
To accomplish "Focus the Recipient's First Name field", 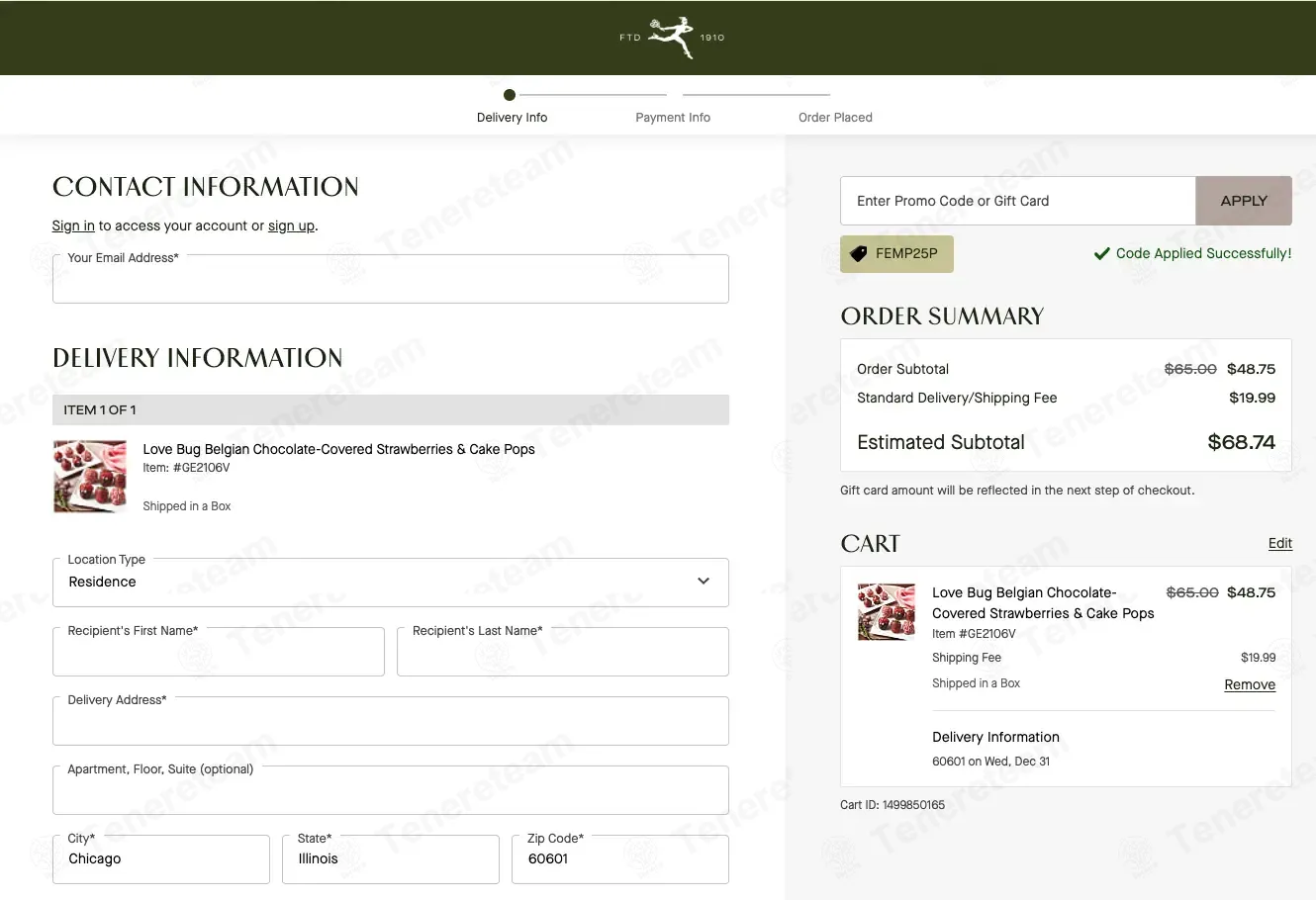I will click(x=218, y=654).
